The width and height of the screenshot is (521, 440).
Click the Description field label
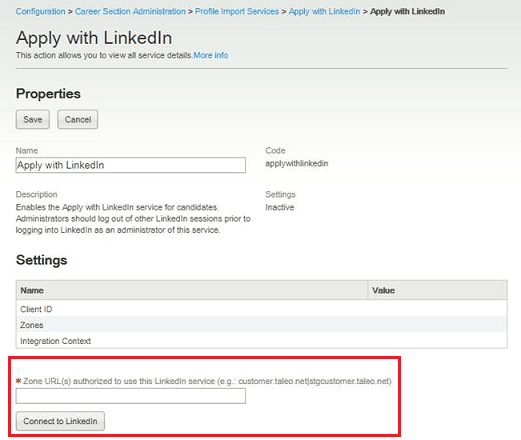(x=37, y=194)
